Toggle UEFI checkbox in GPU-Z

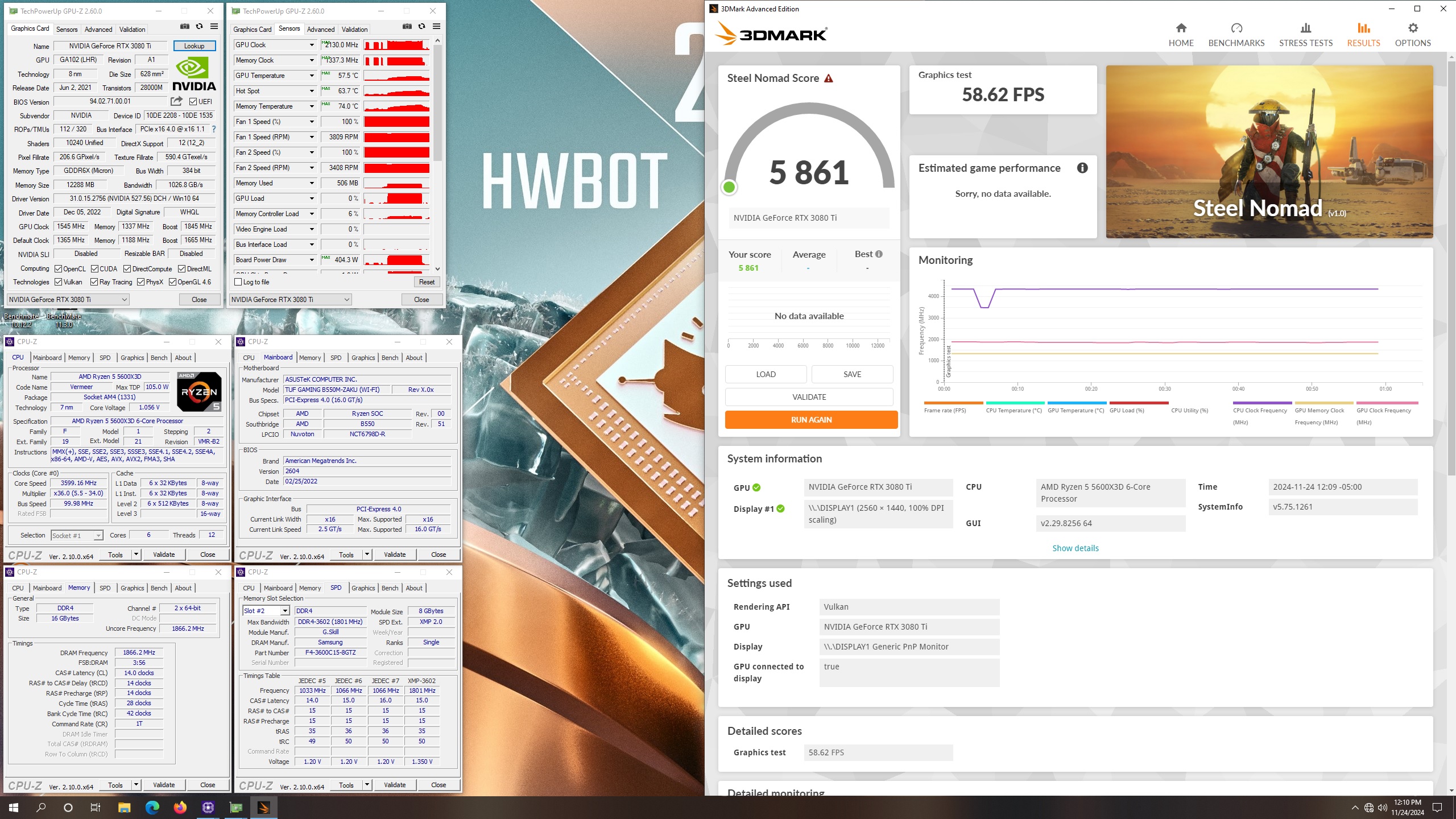coord(193,102)
